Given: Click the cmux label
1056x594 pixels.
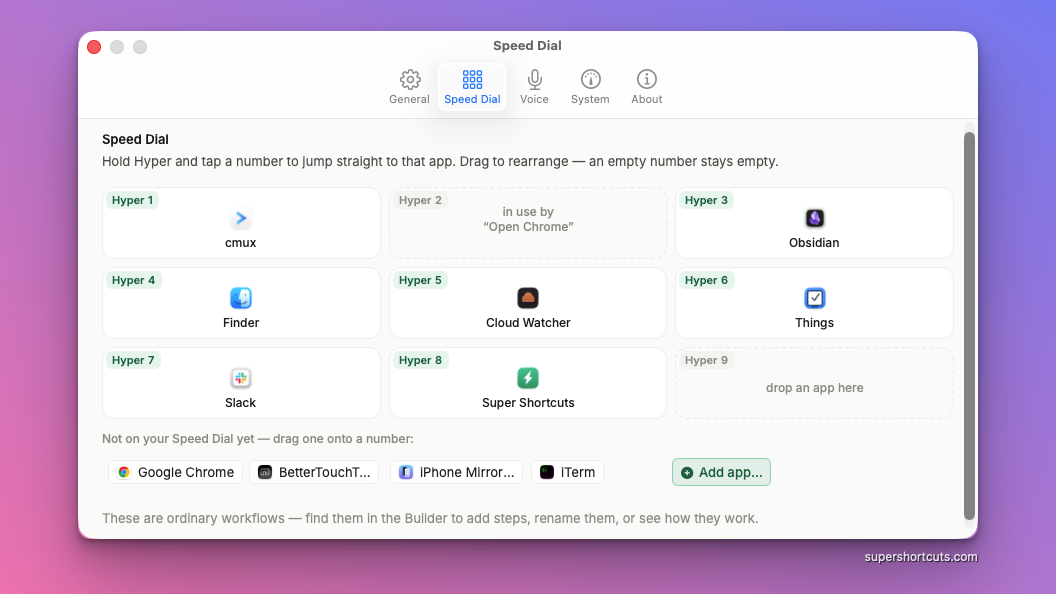Looking at the screenshot, I should point(240,243).
